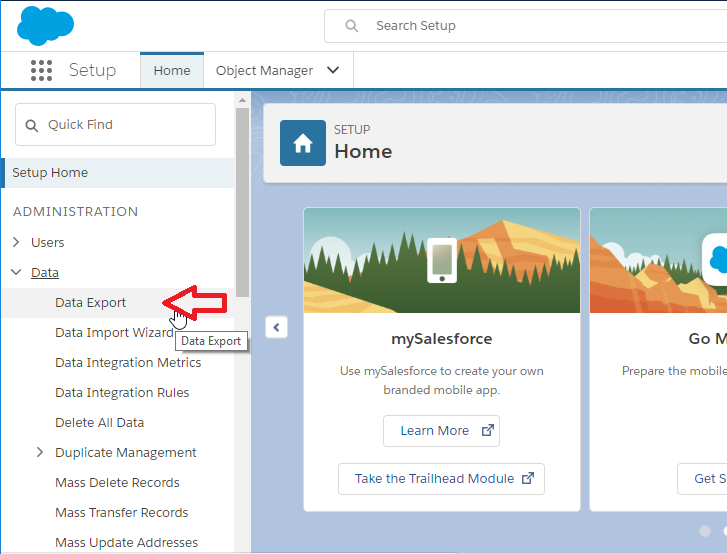
Task: Open the App Launcher grid icon
Action: pyautogui.click(x=41, y=70)
